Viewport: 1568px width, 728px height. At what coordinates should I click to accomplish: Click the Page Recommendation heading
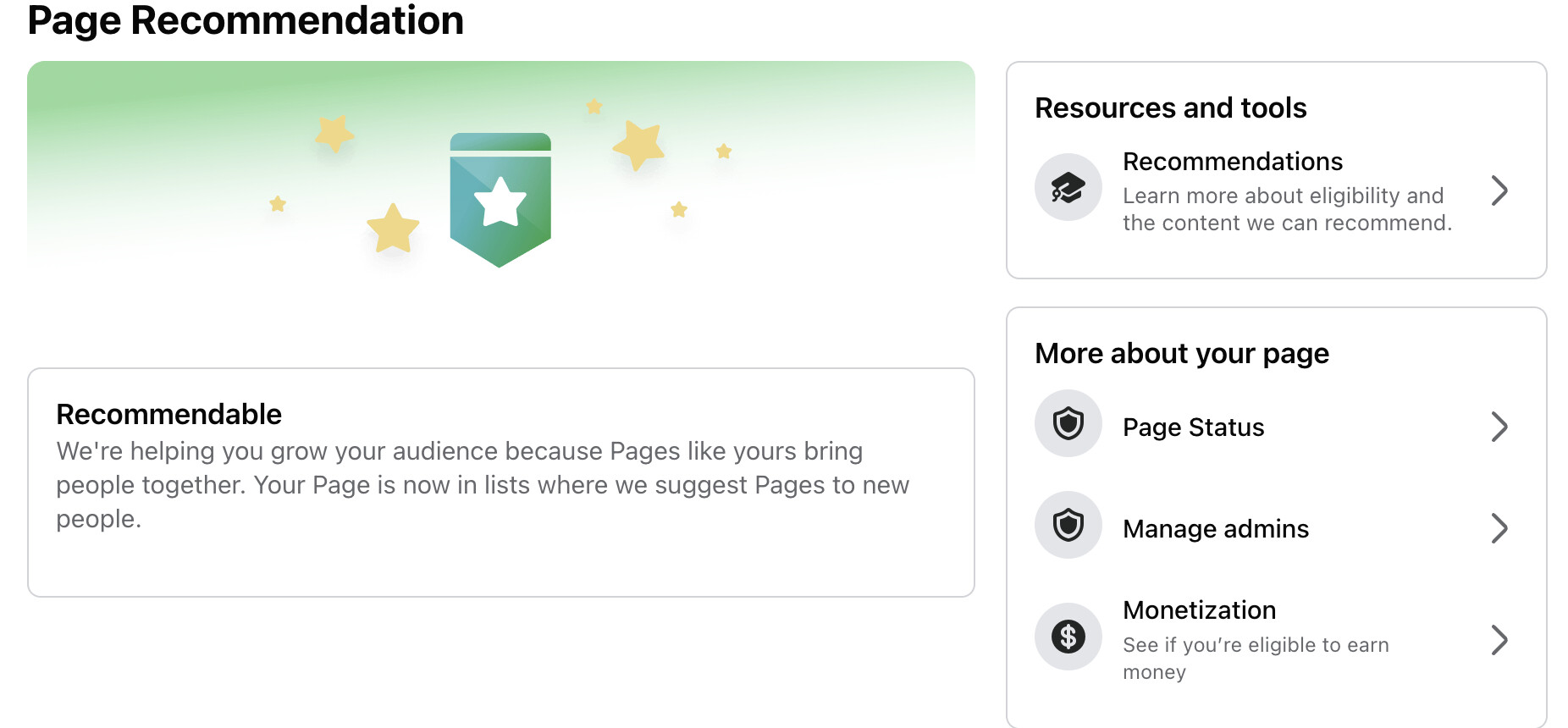click(x=246, y=20)
